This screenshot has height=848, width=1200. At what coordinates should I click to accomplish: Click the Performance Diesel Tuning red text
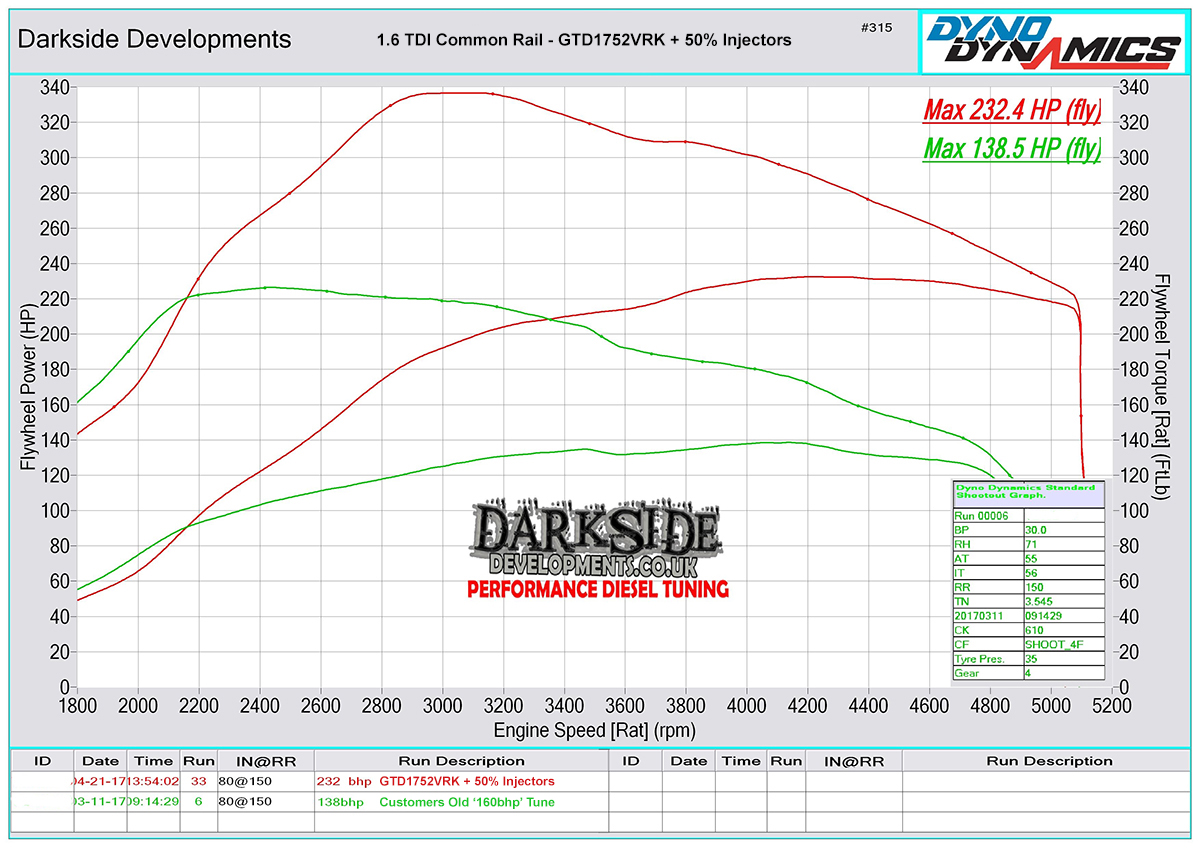click(598, 589)
